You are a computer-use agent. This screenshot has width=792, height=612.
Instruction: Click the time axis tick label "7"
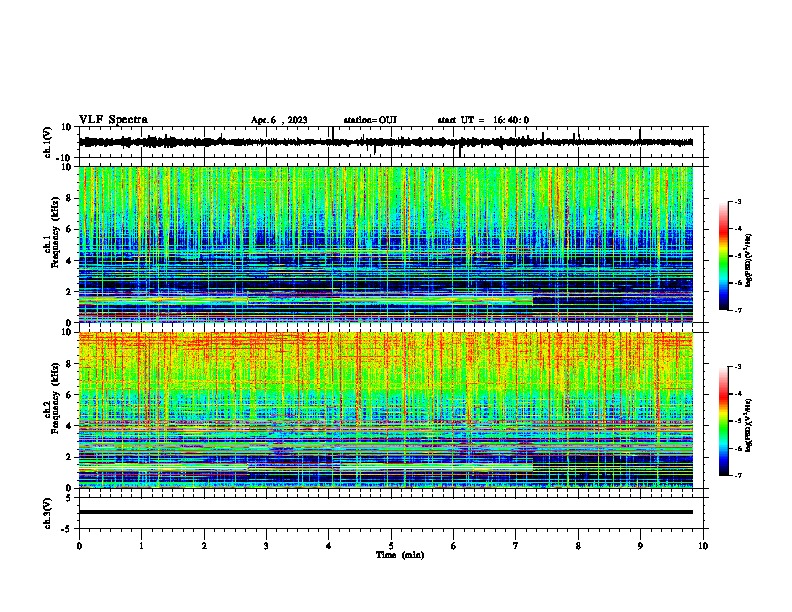click(x=516, y=546)
